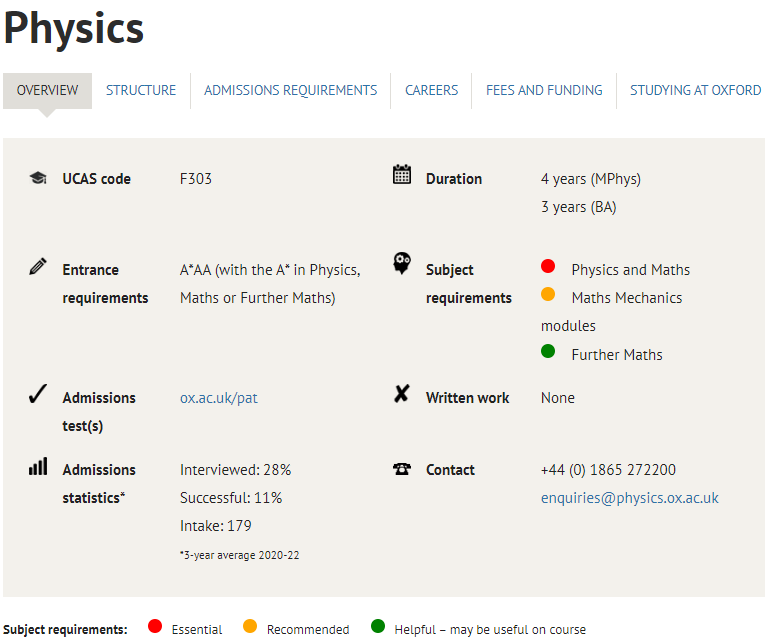Click the graduation cap icon beside UCAS code
Screen dimensions: 772x644
pos(38,178)
